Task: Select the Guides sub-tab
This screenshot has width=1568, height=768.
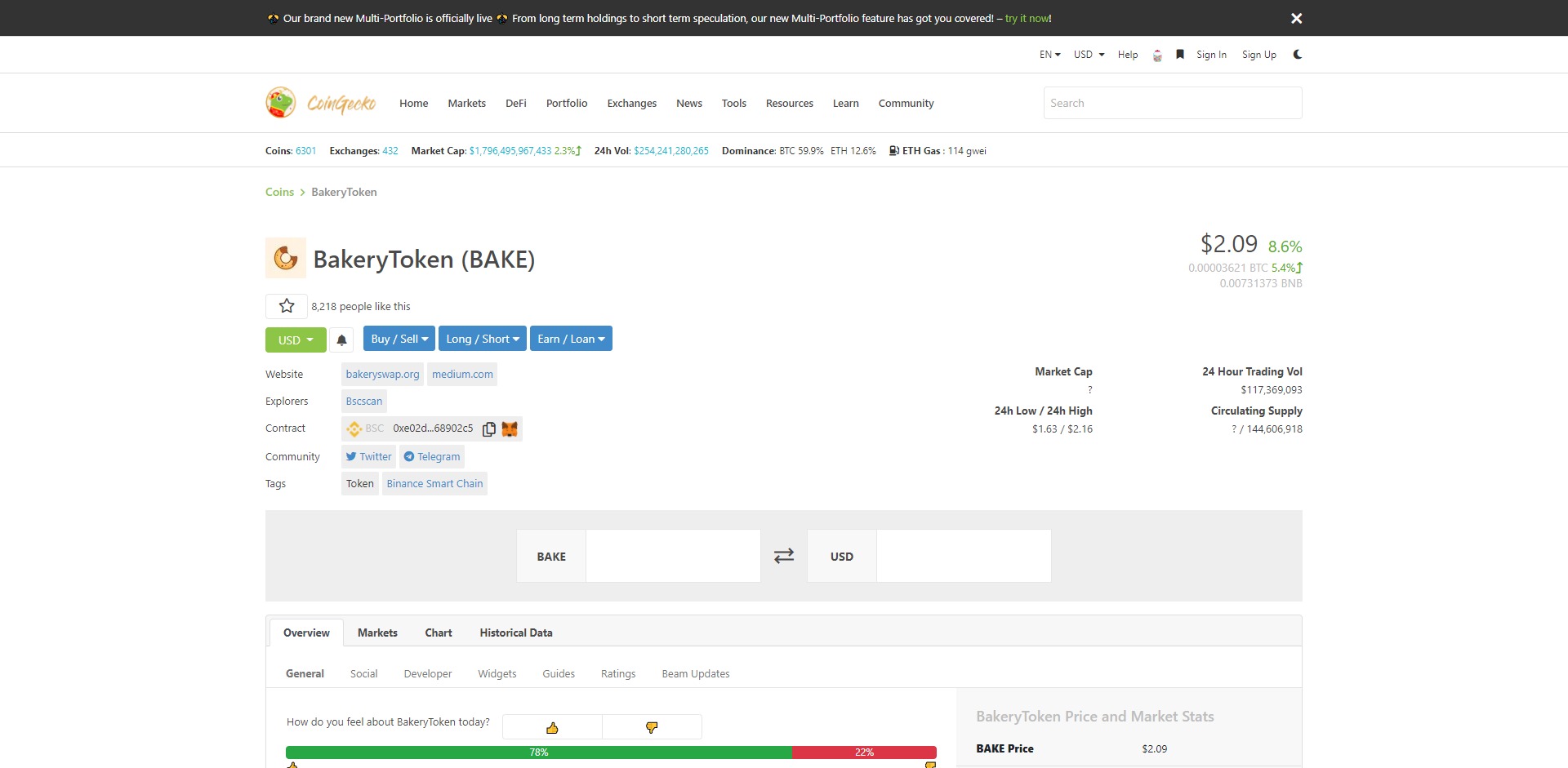Action: click(x=559, y=673)
